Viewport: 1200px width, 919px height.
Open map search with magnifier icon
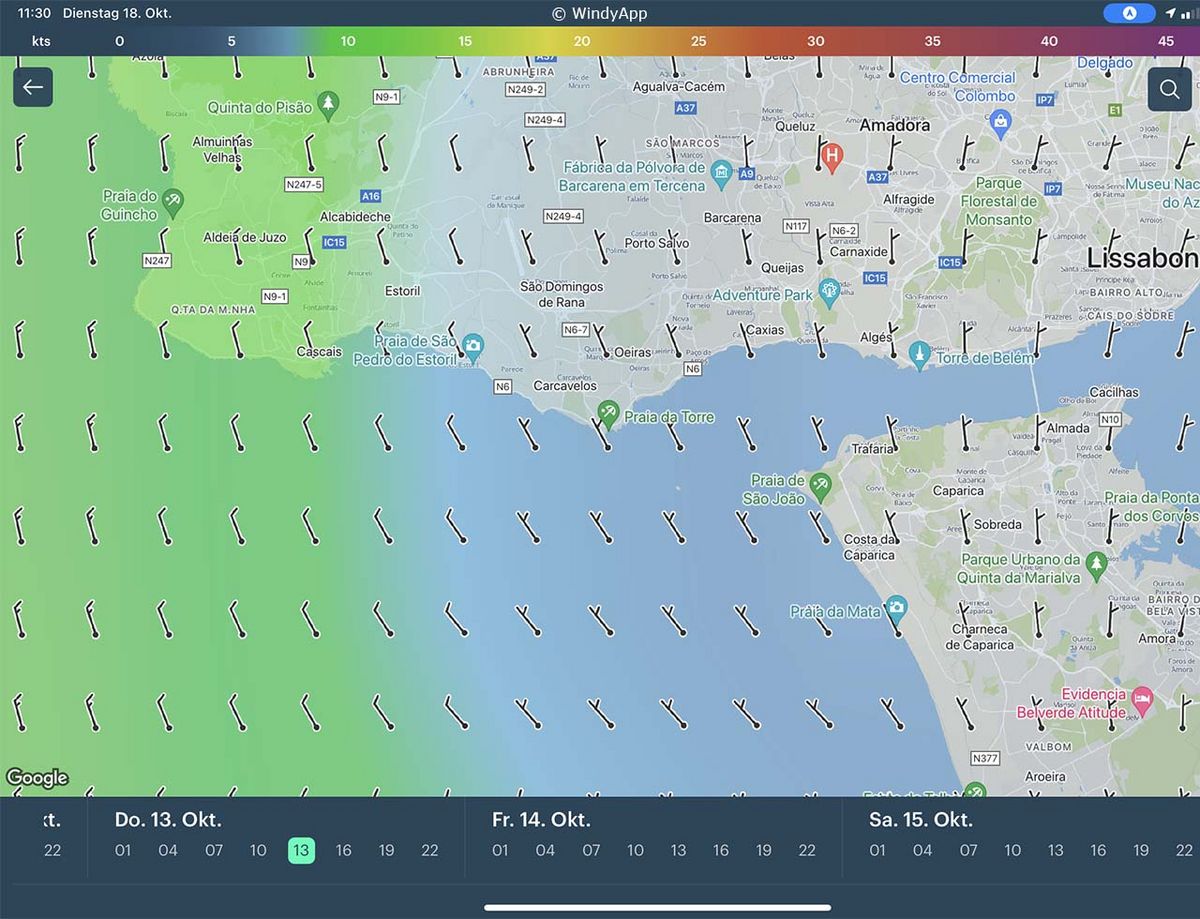(x=1169, y=89)
